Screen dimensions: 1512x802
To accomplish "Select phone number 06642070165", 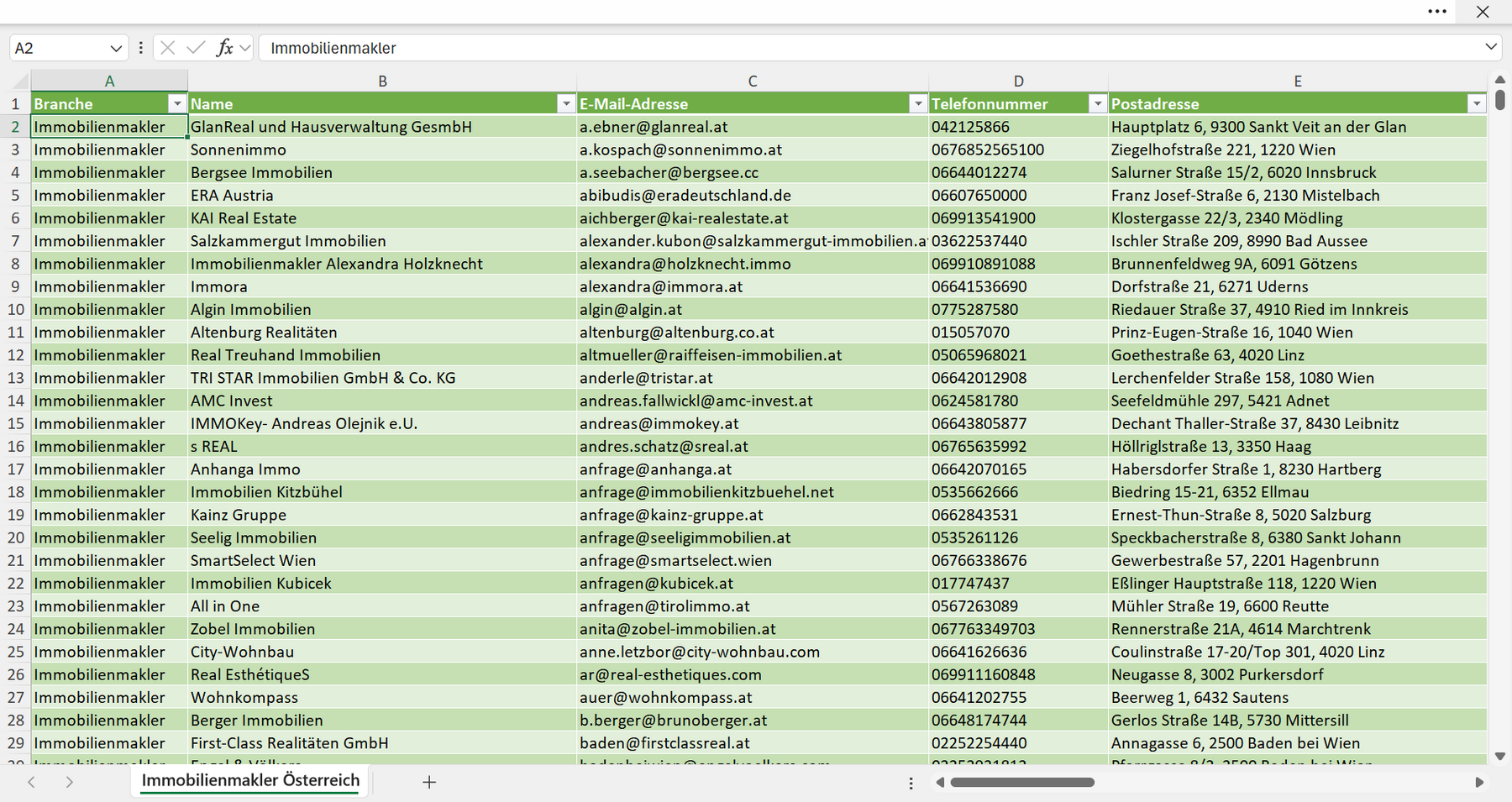I will [x=1018, y=469].
